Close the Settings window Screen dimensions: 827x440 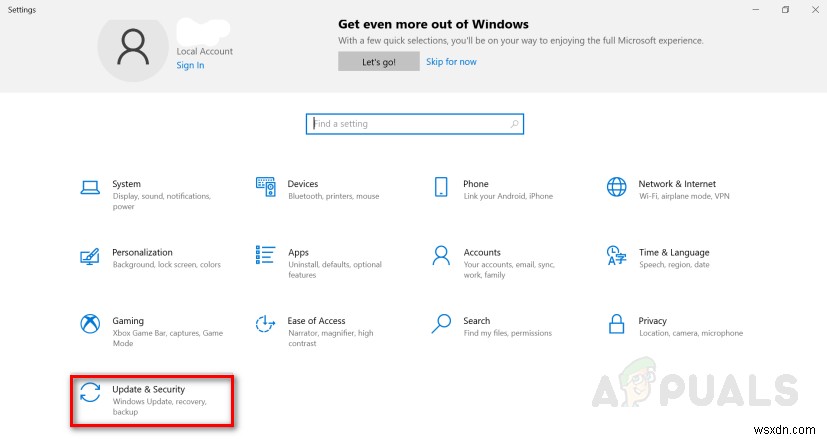(x=815, y=9)
